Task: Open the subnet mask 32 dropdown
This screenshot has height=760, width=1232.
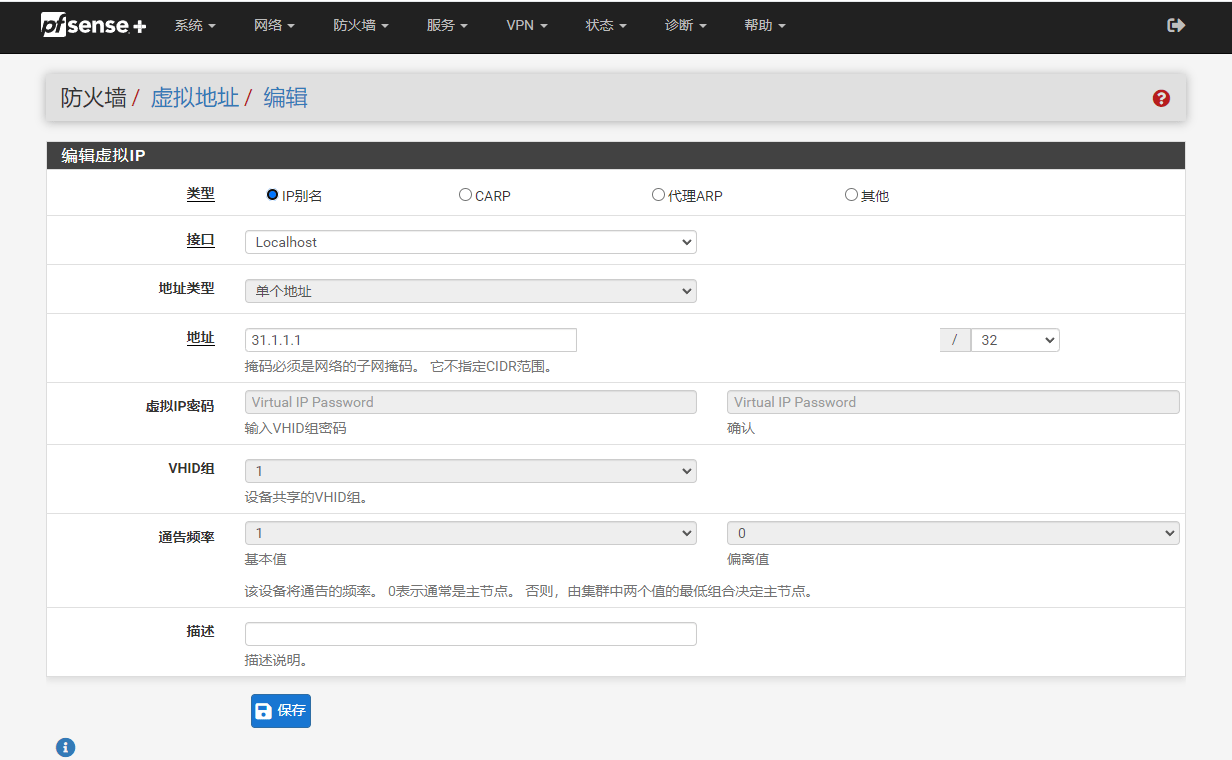Action: 1014,340
